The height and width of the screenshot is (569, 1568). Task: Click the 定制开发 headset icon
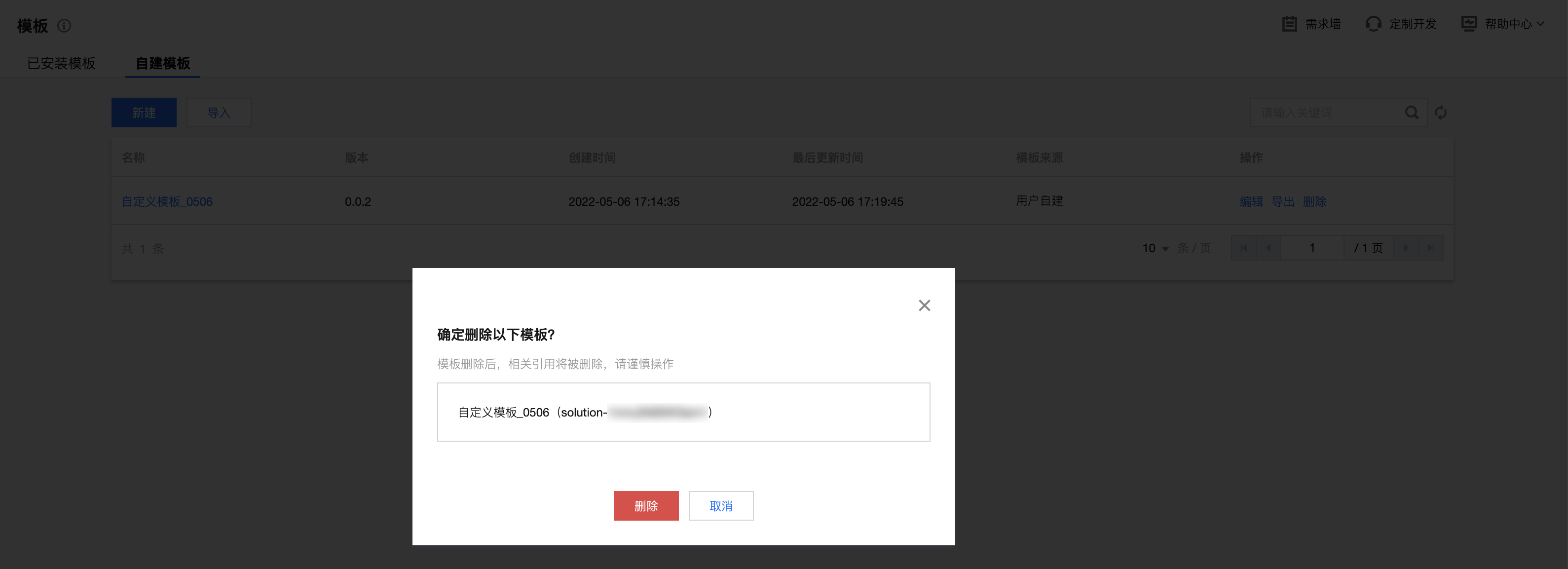(x=1373, y=24)
